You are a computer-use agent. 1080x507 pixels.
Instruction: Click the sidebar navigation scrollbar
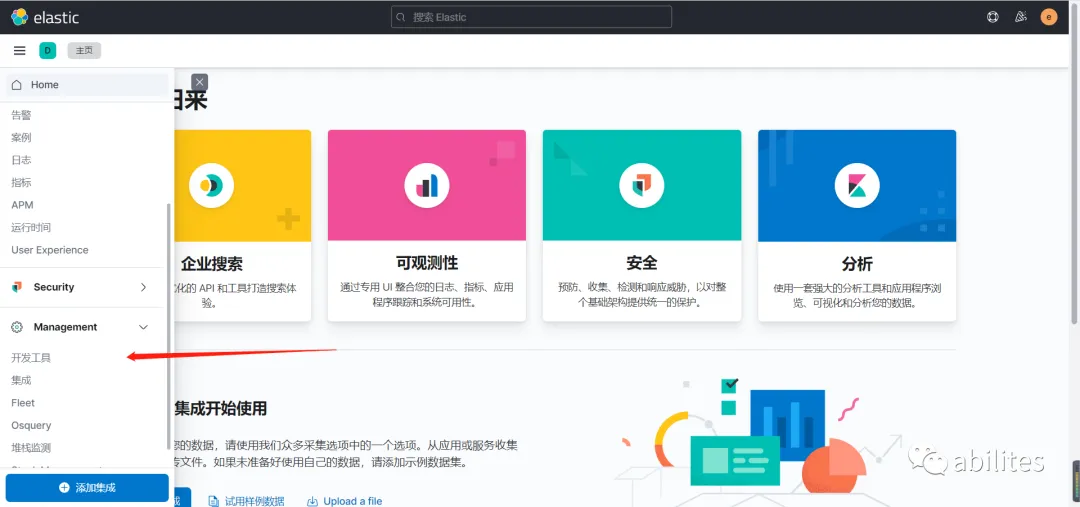coord(169,325)
